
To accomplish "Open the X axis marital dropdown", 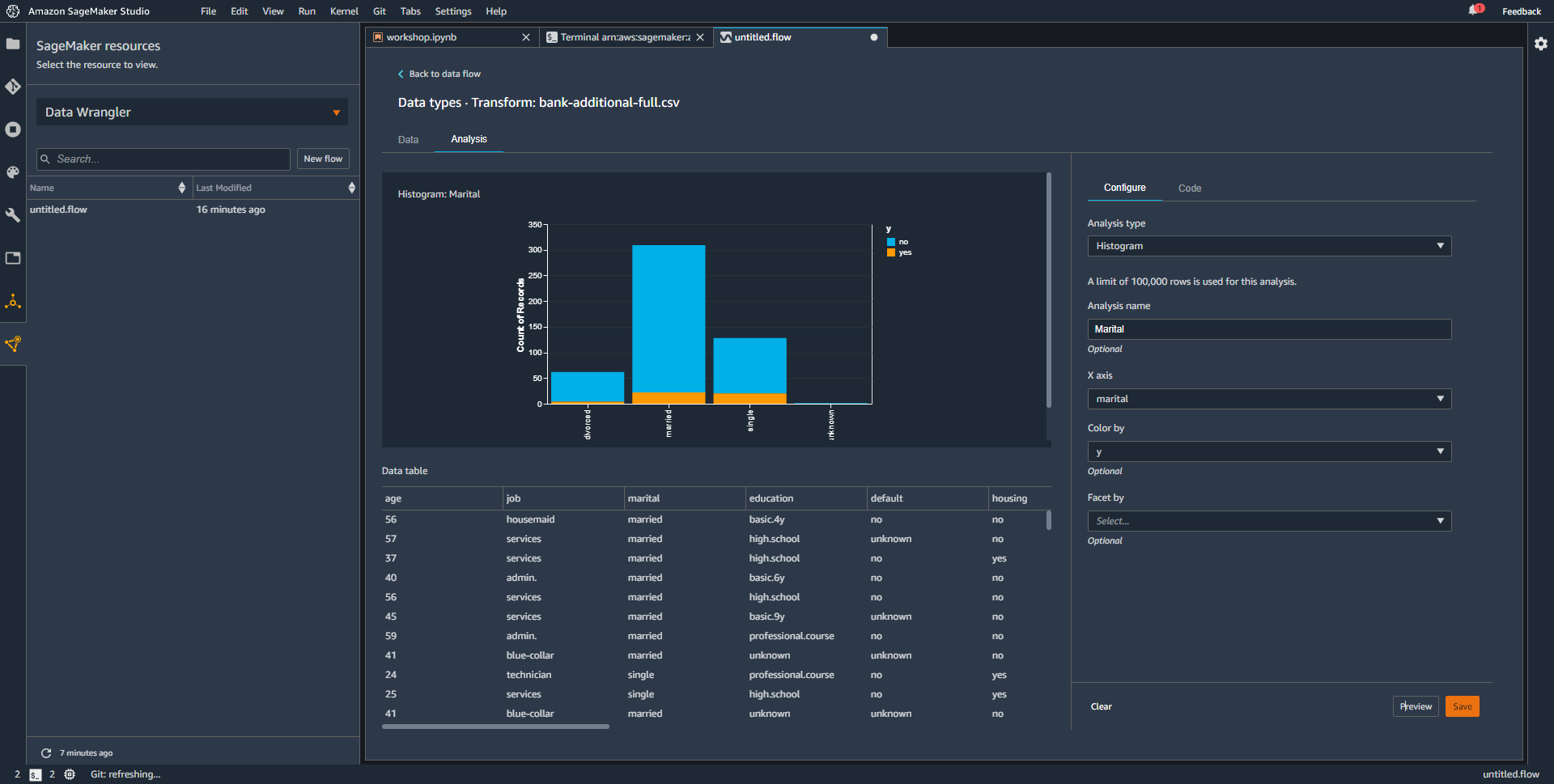I will point(1269,399).
